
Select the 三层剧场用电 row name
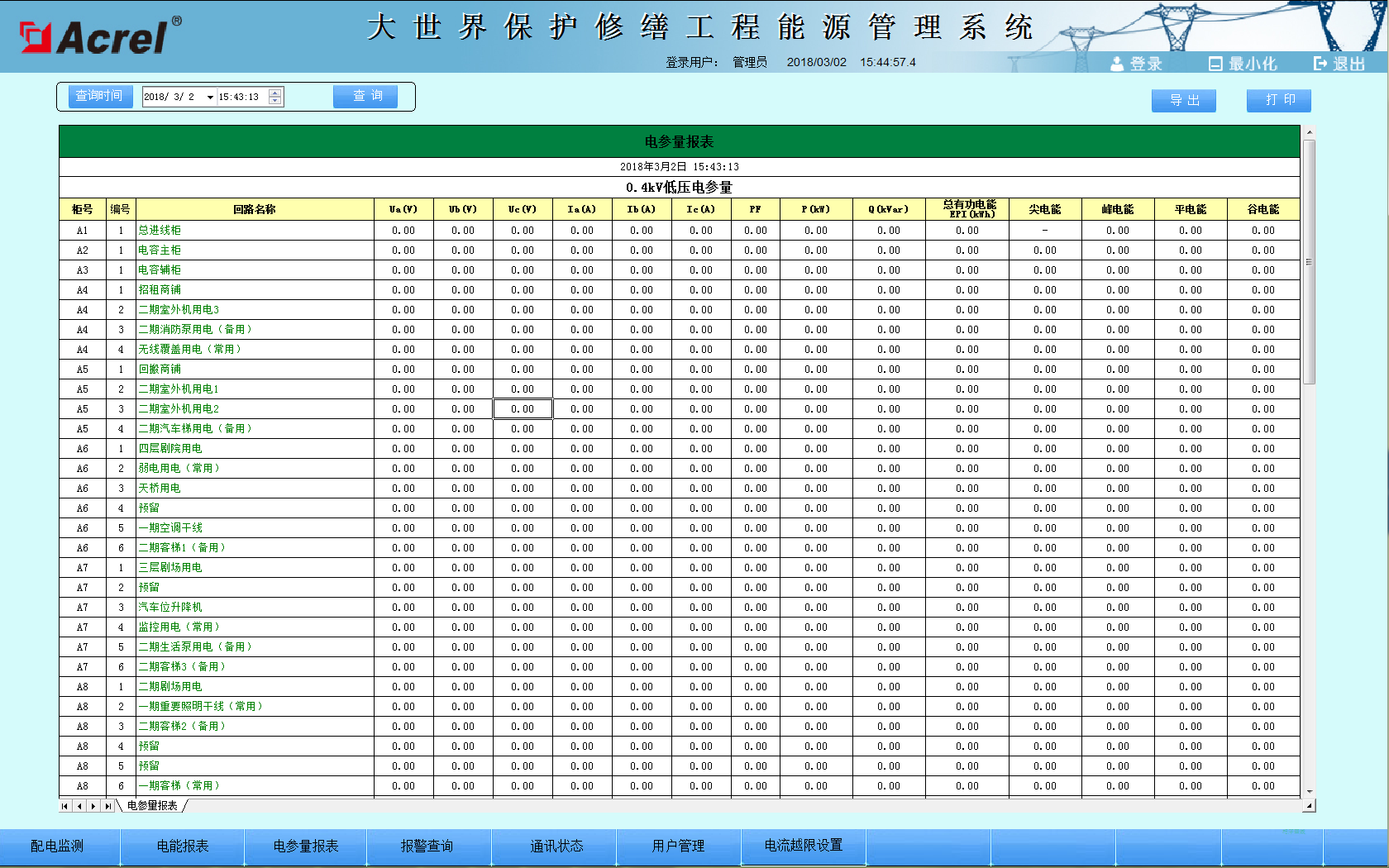tap(170, 568)
